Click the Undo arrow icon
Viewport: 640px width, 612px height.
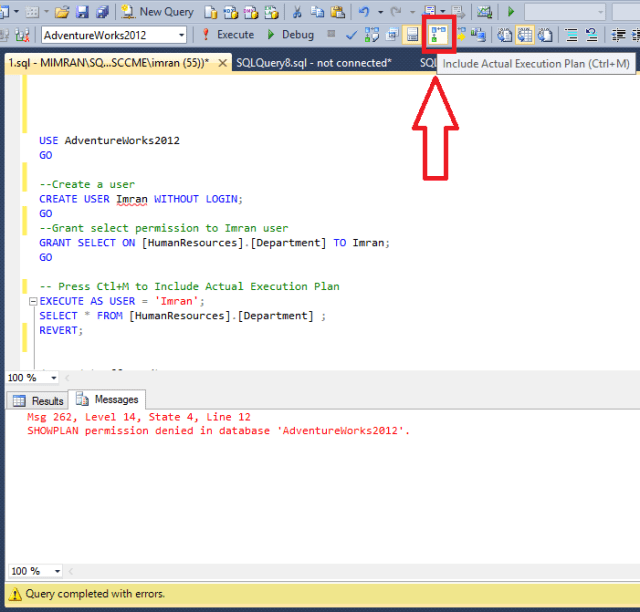tap(364, 12)
